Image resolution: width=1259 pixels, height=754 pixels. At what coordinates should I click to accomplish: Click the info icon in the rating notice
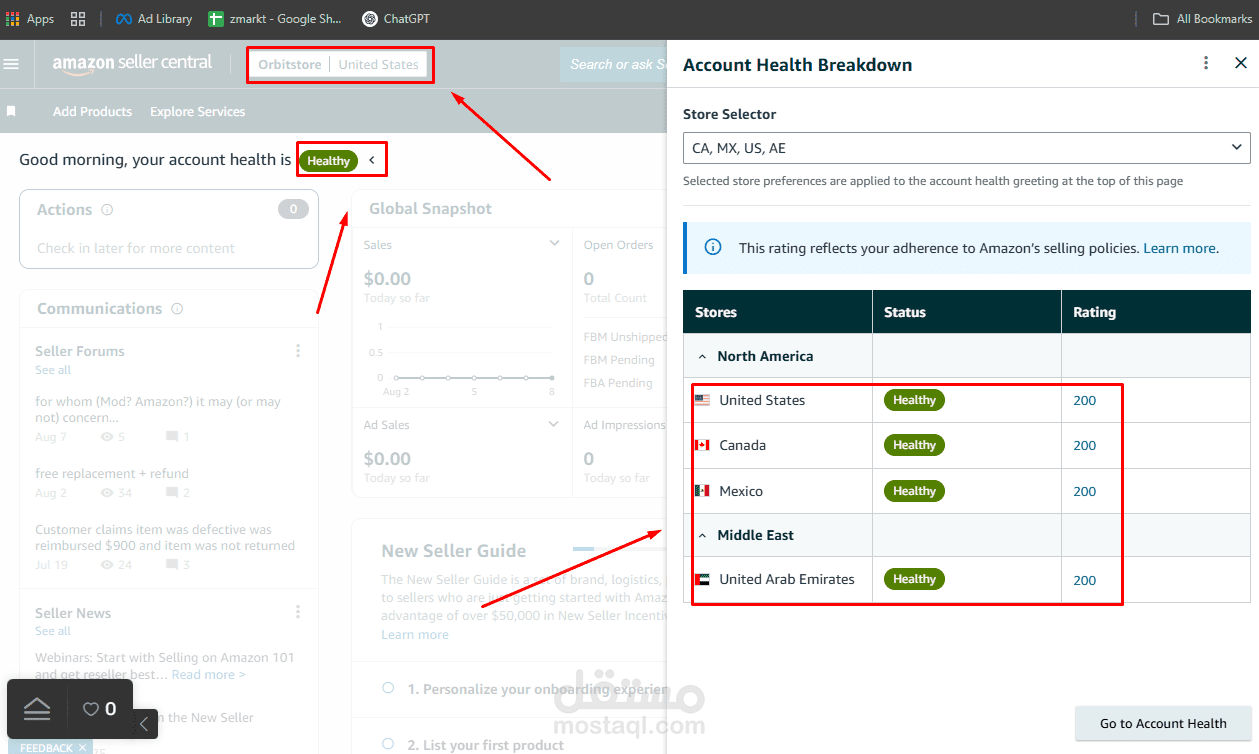click(x=713, y=247)
